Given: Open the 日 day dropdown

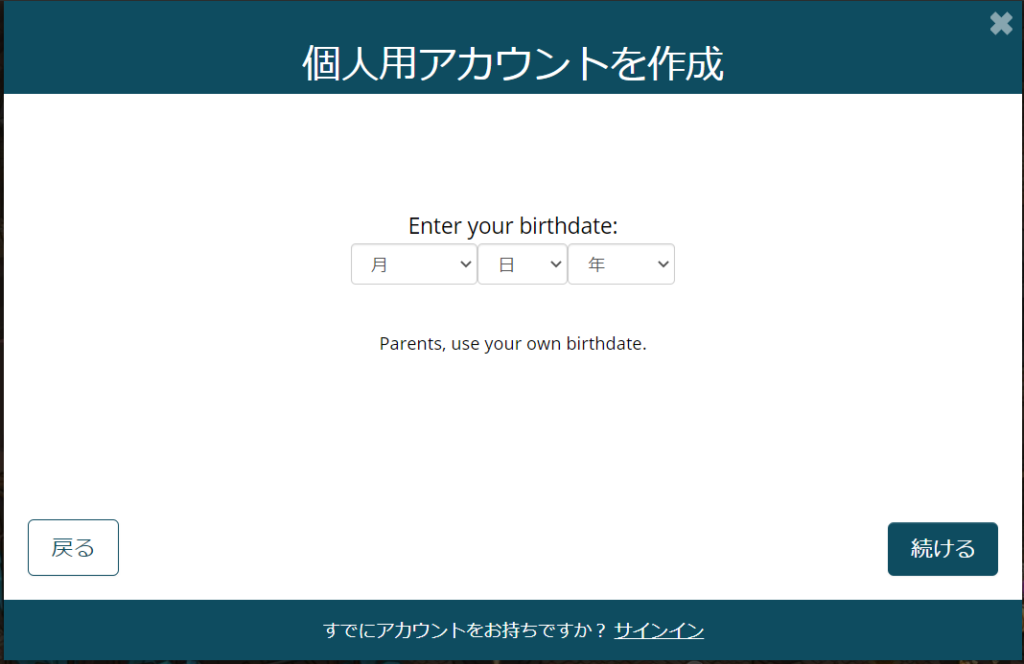Looking at the screenshot, I should coord(522,264).
